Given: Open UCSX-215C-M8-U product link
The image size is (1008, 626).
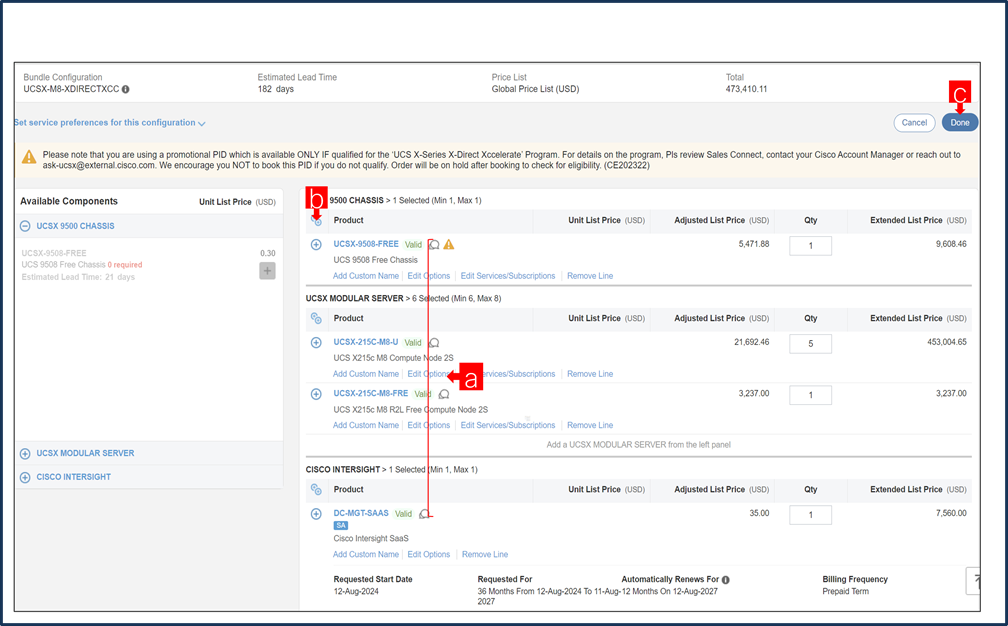Looking at the screenshot, I should pos(366,343).
